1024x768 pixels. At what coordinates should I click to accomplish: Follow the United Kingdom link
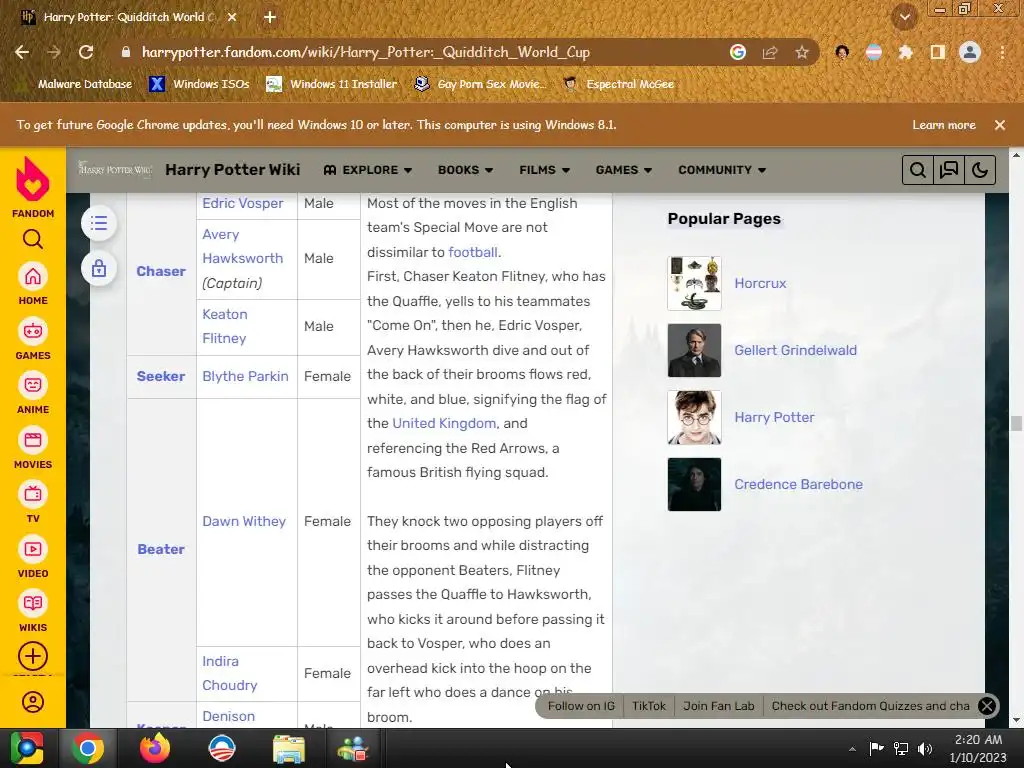pyautogui.click(x=444, y=423)
